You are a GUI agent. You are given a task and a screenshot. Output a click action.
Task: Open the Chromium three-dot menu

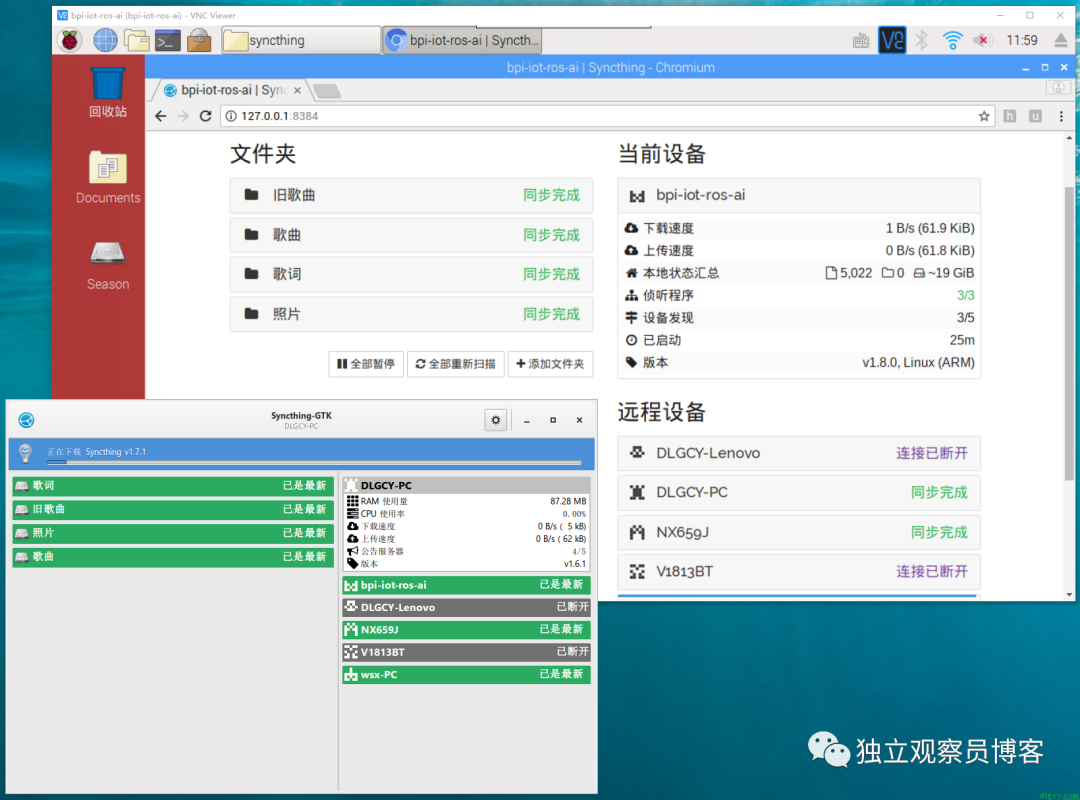[x=1061, y=116]
